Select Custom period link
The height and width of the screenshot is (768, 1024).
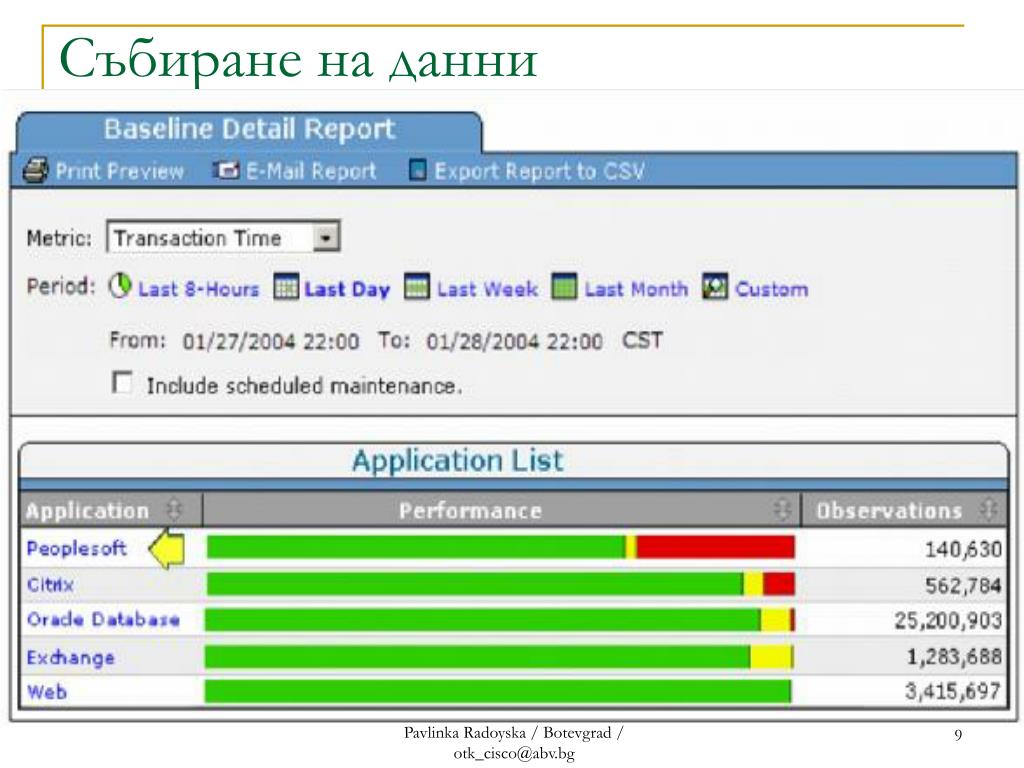772,289
